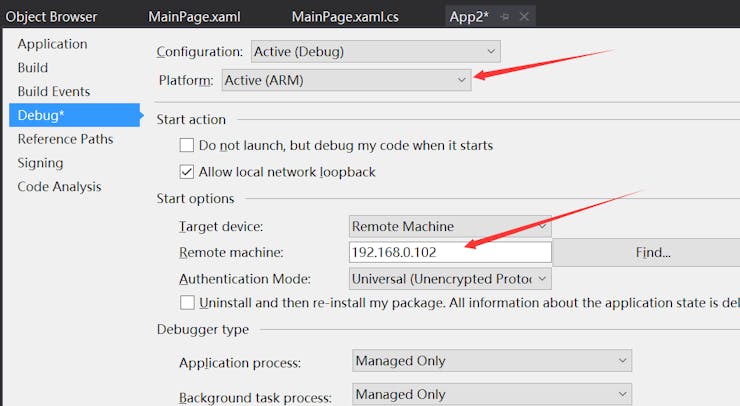The height and width of the screenshot is (406, 740).
Task: Expand the Configuration dropdown
Action: [x=376, y=51]
